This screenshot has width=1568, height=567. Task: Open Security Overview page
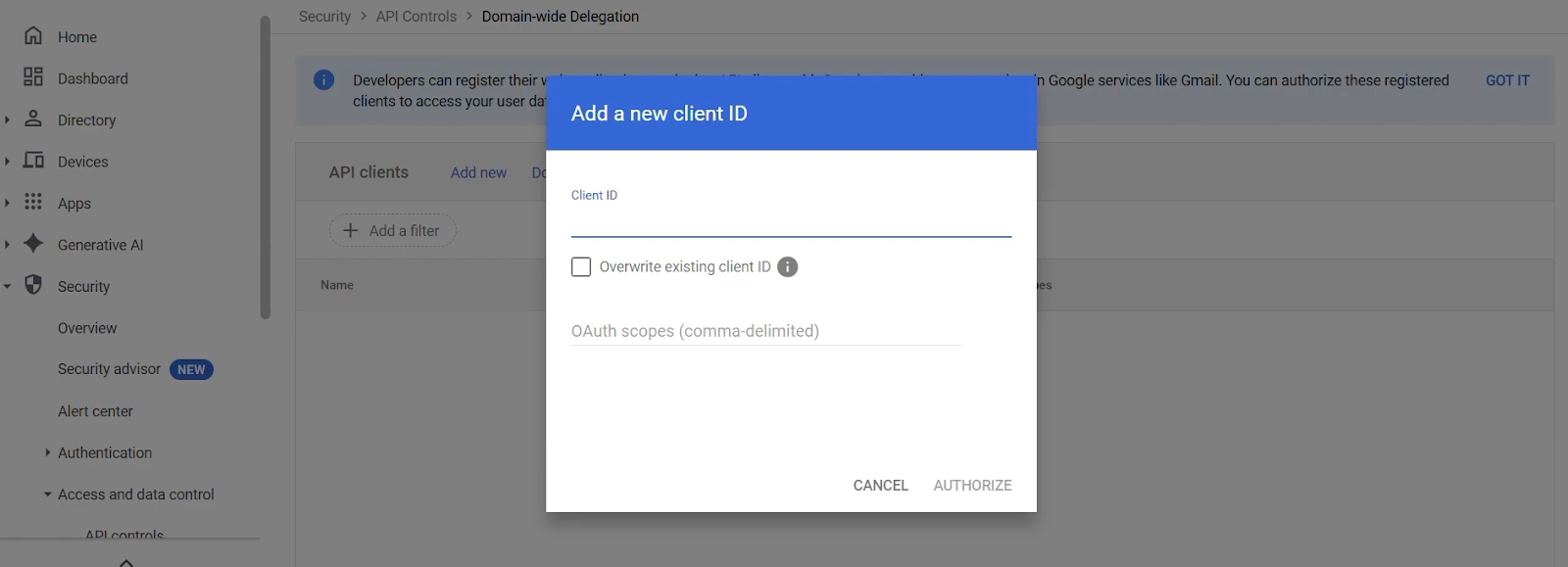tap(87, 328)
